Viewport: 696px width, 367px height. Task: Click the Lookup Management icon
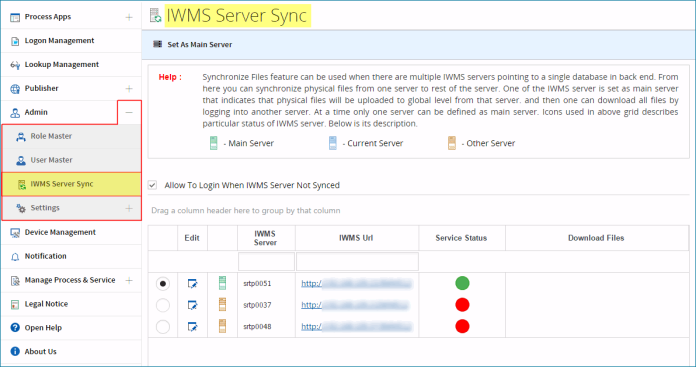point(15,65)
